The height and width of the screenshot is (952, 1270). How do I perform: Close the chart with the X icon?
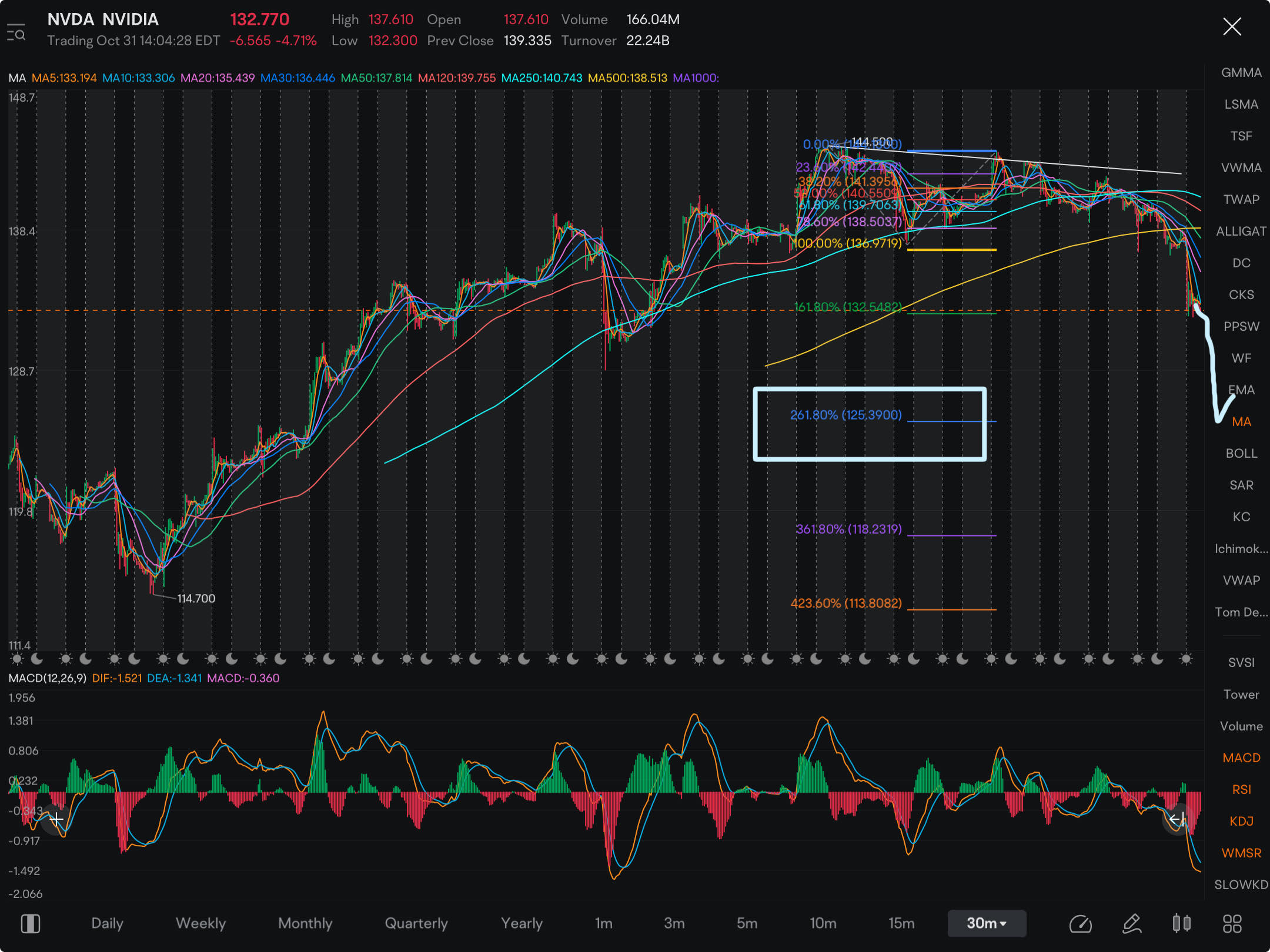pyautogui.click(x=1232, y=26)
